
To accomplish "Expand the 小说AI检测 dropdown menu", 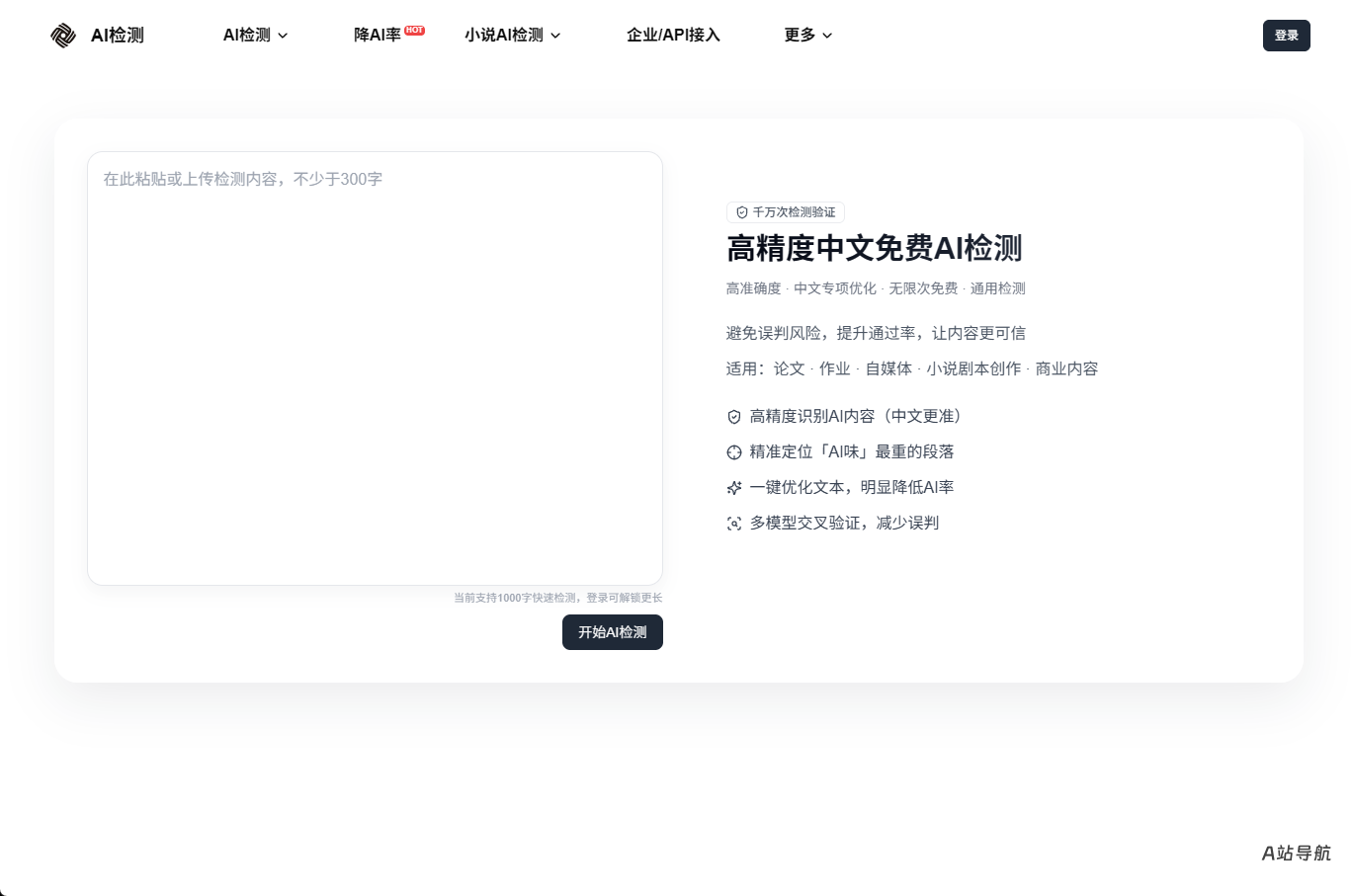I will [x=513, y=36].
